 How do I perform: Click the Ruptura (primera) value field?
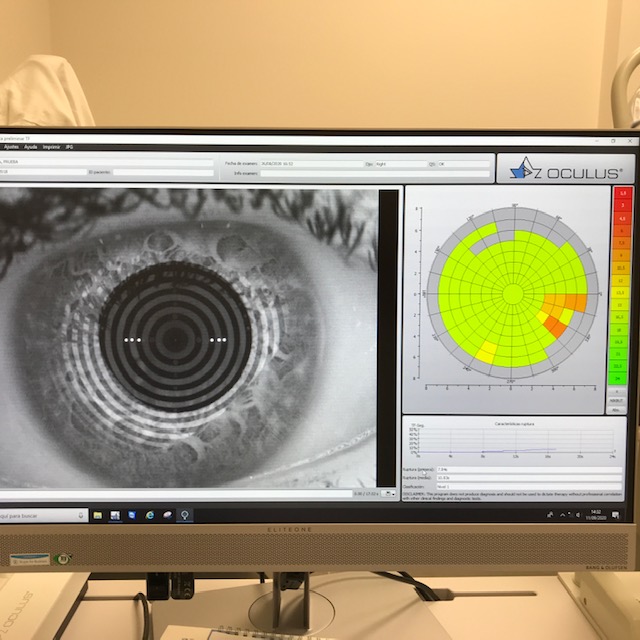coord(529,470)
